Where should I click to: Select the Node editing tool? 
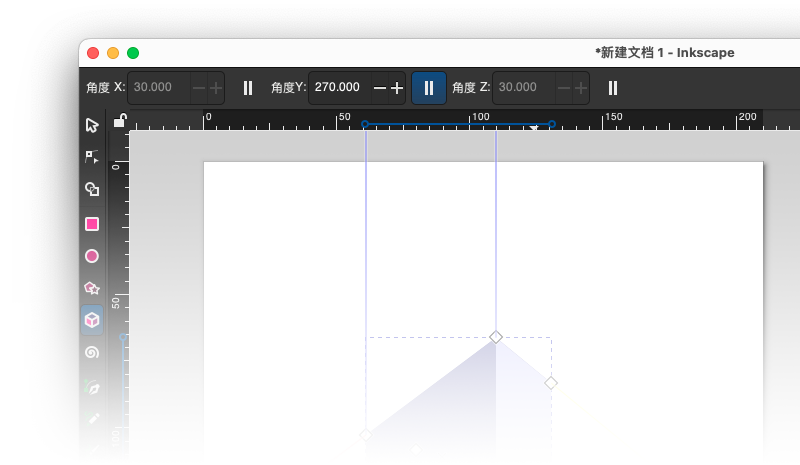point(92,157)
